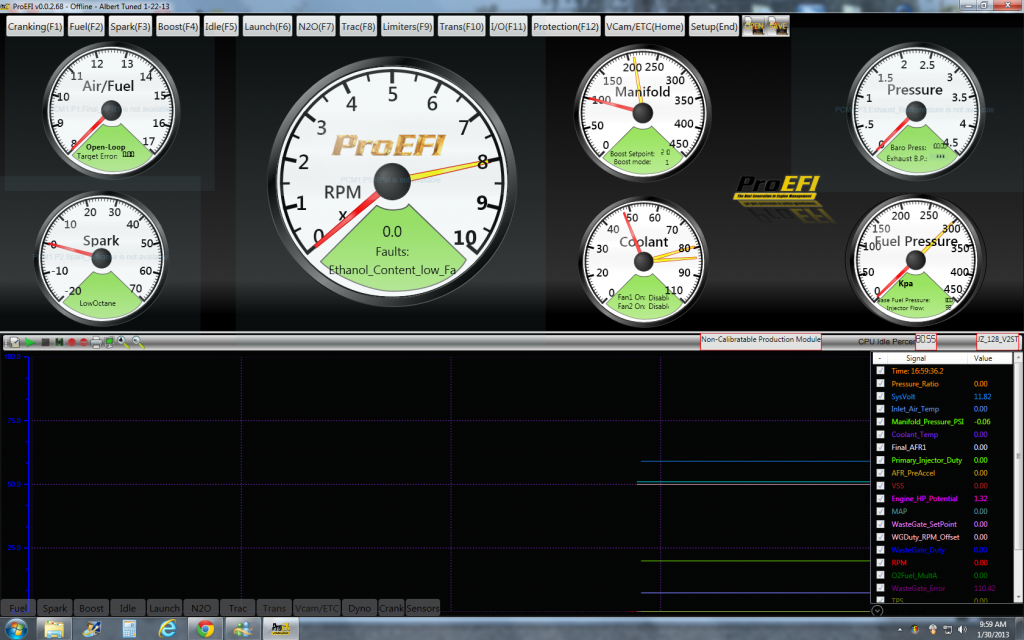This screenshot has width=1024, height=640.
Task: Click the volume speaker tray icon
Action: [961, 630]
